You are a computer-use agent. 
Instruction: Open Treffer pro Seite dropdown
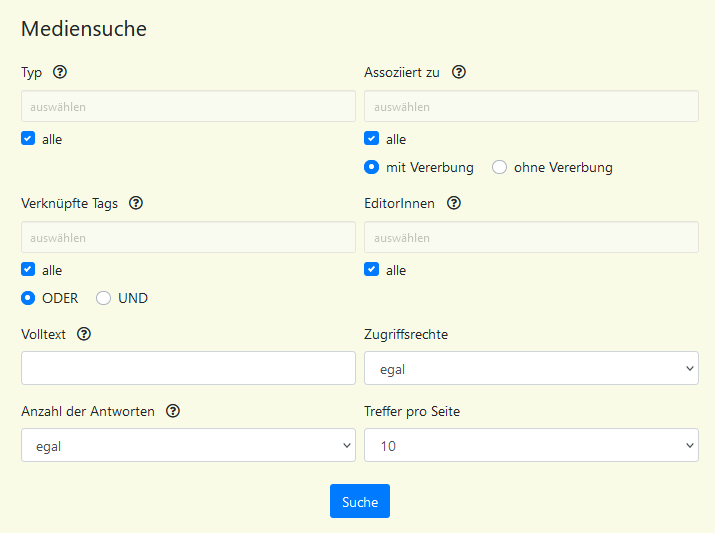point(531,446)
